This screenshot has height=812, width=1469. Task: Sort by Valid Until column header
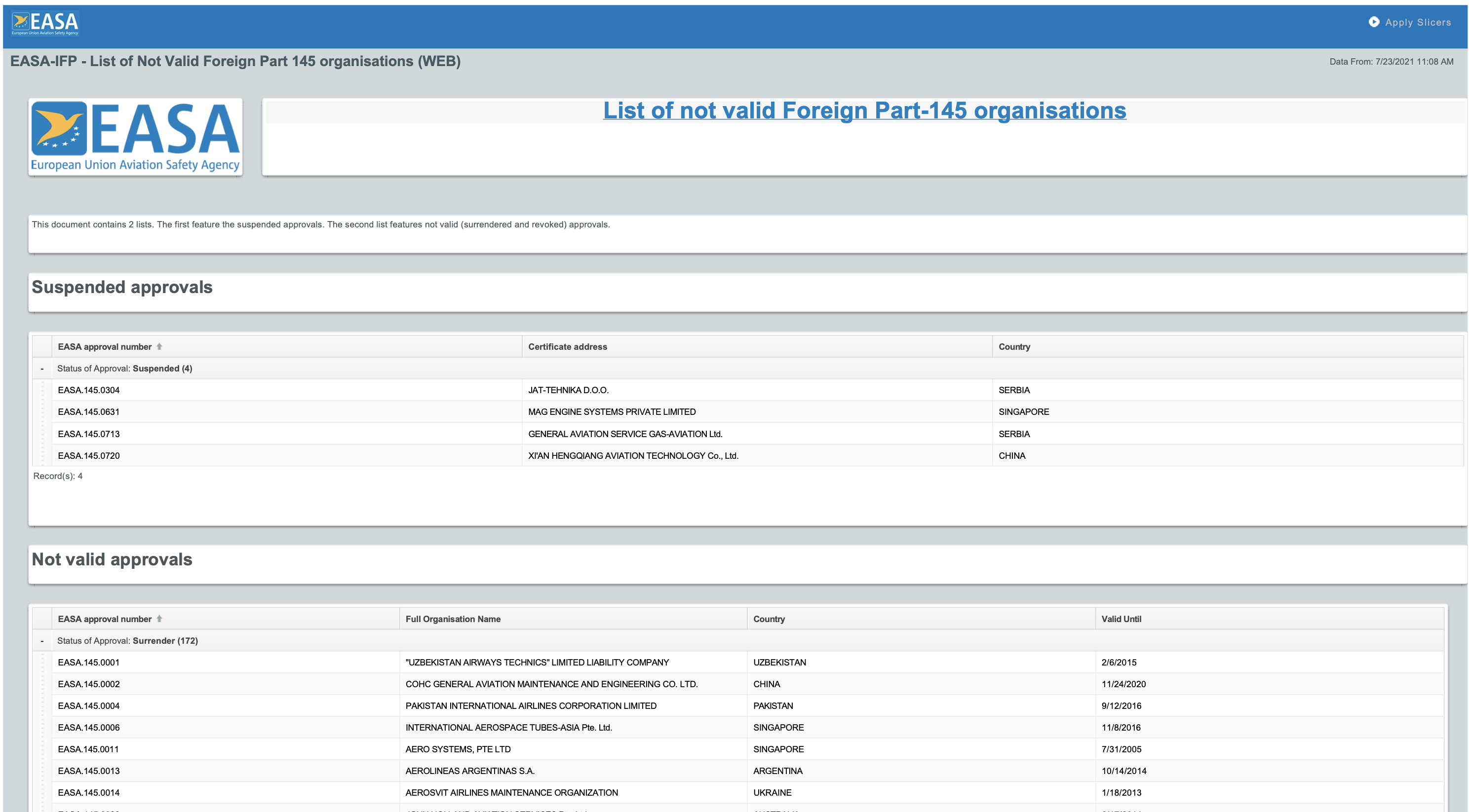pos(1121,619)
